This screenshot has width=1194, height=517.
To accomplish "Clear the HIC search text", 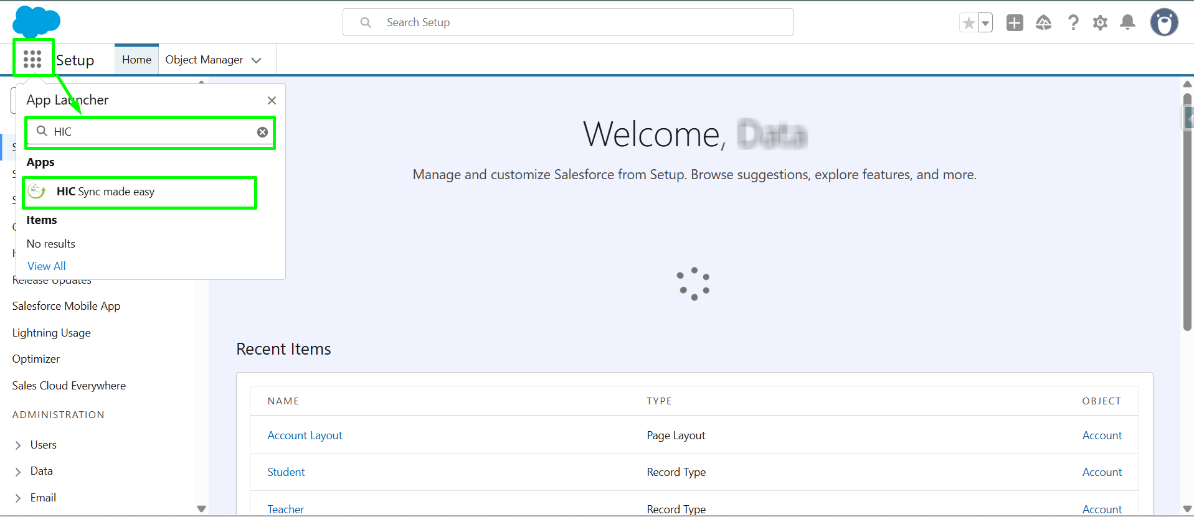I will (262, 132).
